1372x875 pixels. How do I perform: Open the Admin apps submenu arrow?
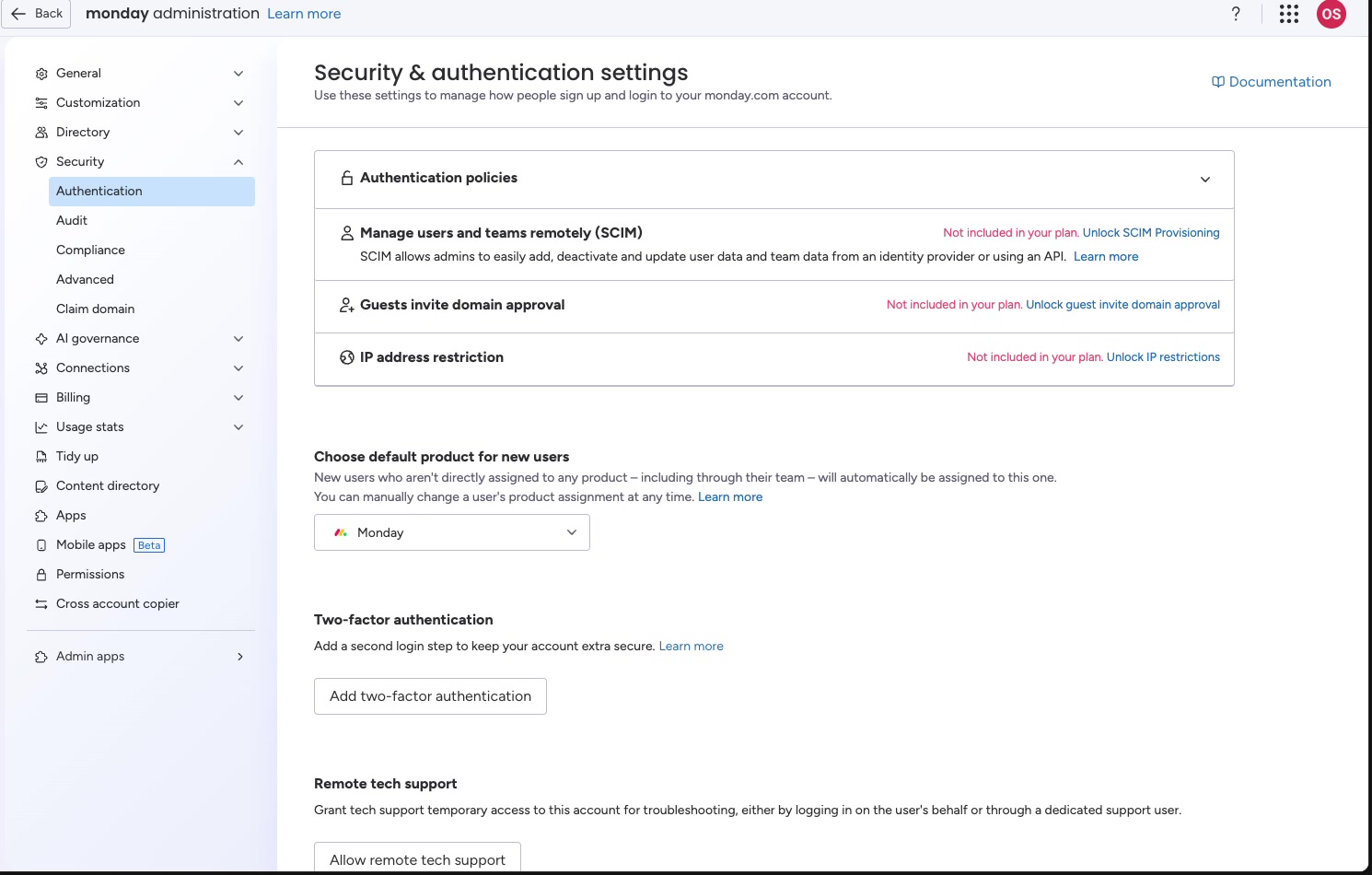[240, 657]
